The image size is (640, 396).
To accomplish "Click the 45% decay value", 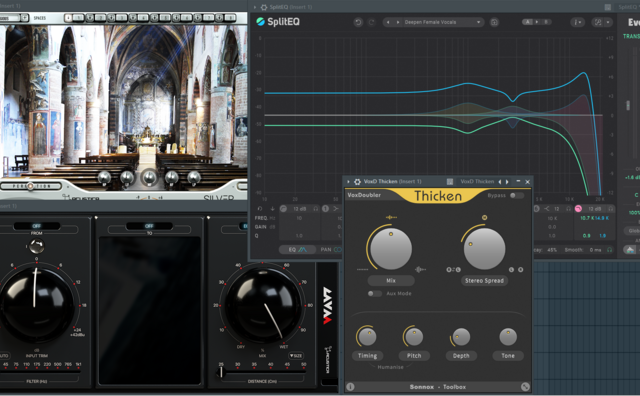I will 552,250.
